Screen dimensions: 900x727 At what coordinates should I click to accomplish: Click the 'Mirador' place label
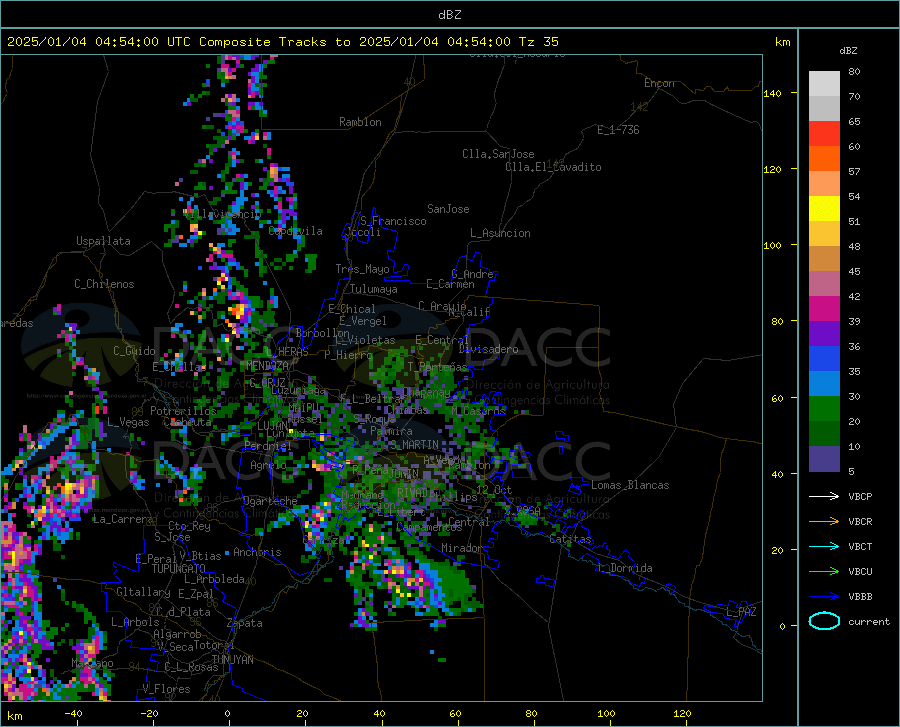pyautogui.click(x=462, y=548)
